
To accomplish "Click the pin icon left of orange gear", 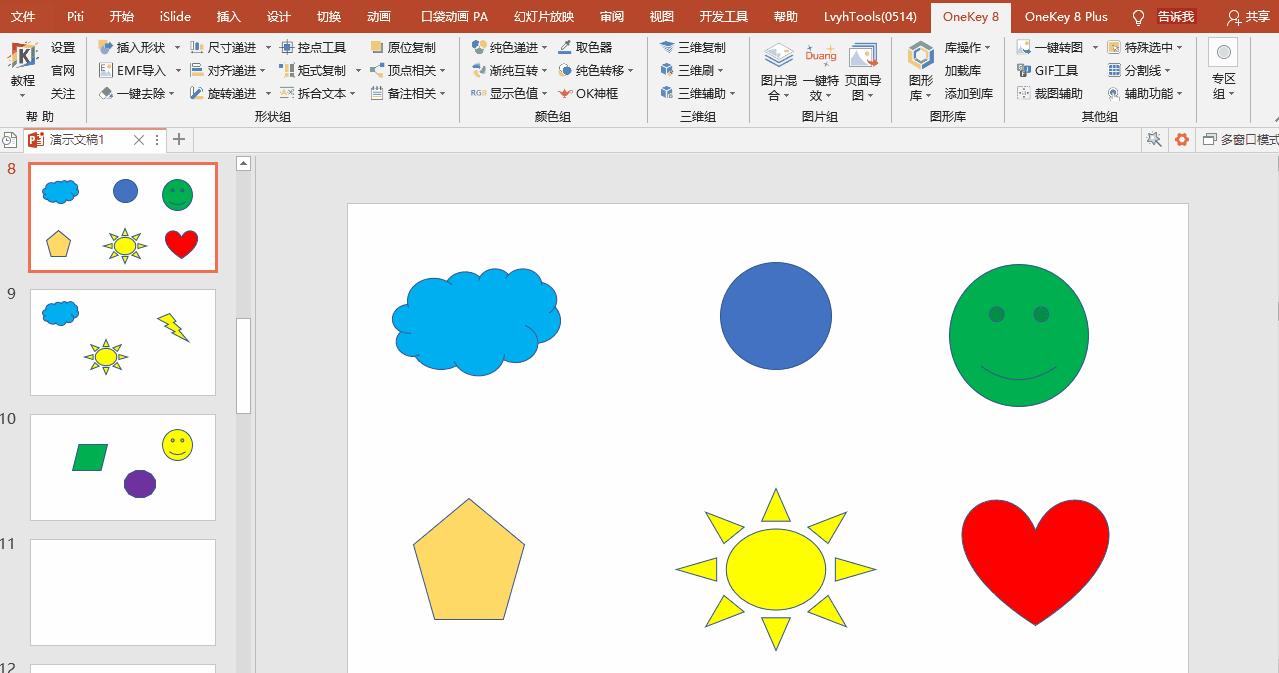I will 1154,139.
